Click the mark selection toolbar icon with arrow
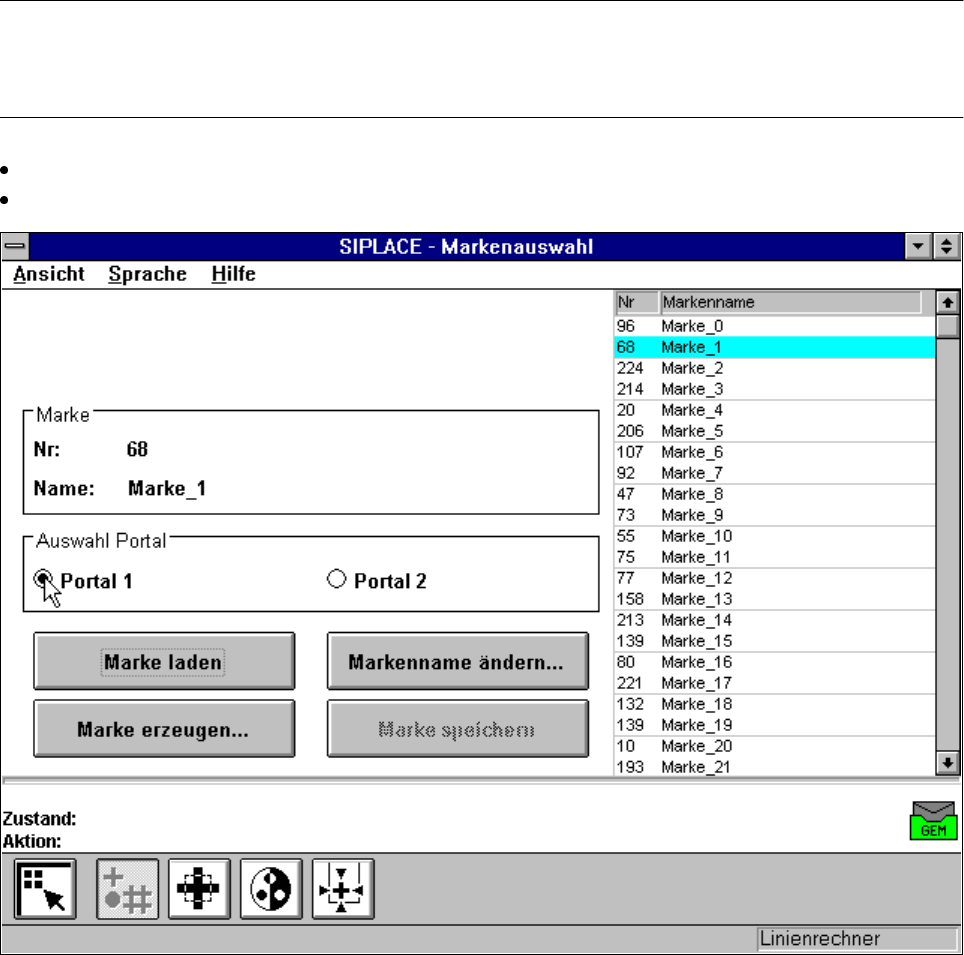964x955 pixels. [x=45, y=889]
